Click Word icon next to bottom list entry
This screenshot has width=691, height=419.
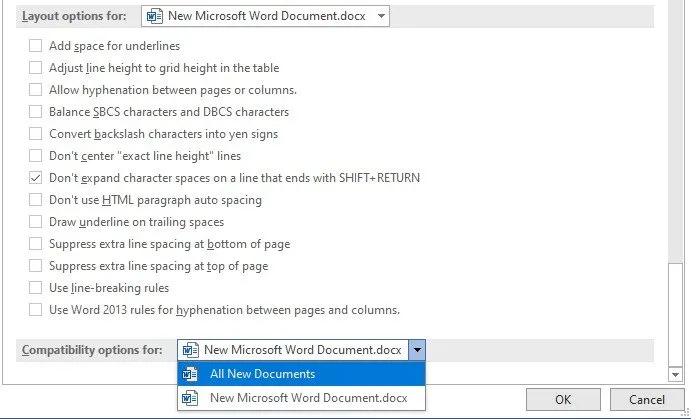tap(191, 398)
